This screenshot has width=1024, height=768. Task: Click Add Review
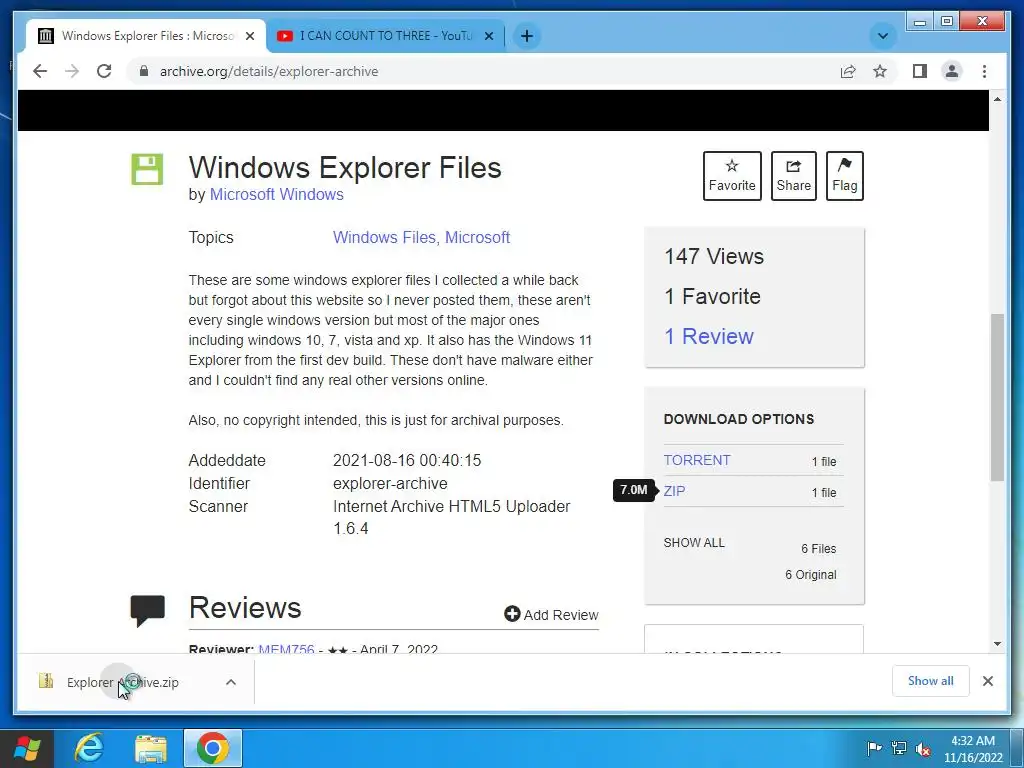point(551,615)
